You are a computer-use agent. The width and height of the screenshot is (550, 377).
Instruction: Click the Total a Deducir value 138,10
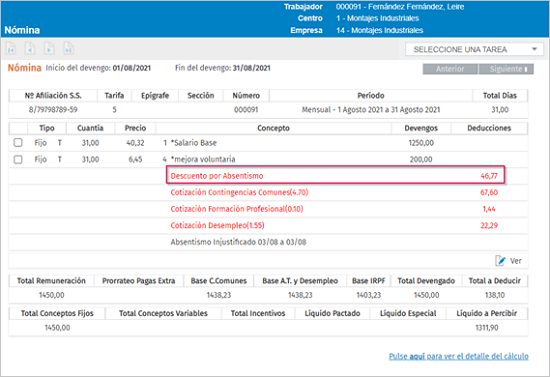(x=495, y=295)
